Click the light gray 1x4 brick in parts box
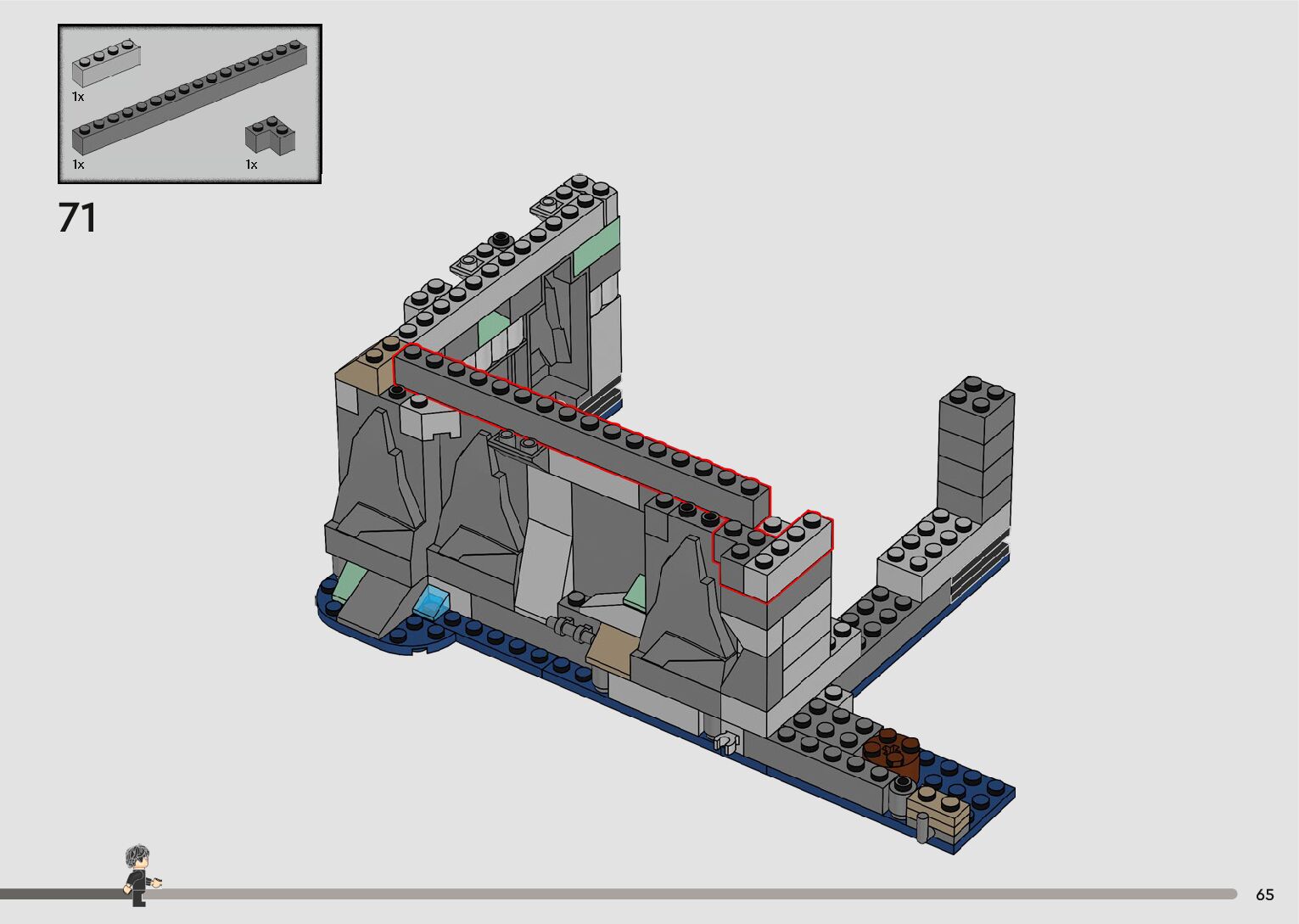 pos(105,64)
